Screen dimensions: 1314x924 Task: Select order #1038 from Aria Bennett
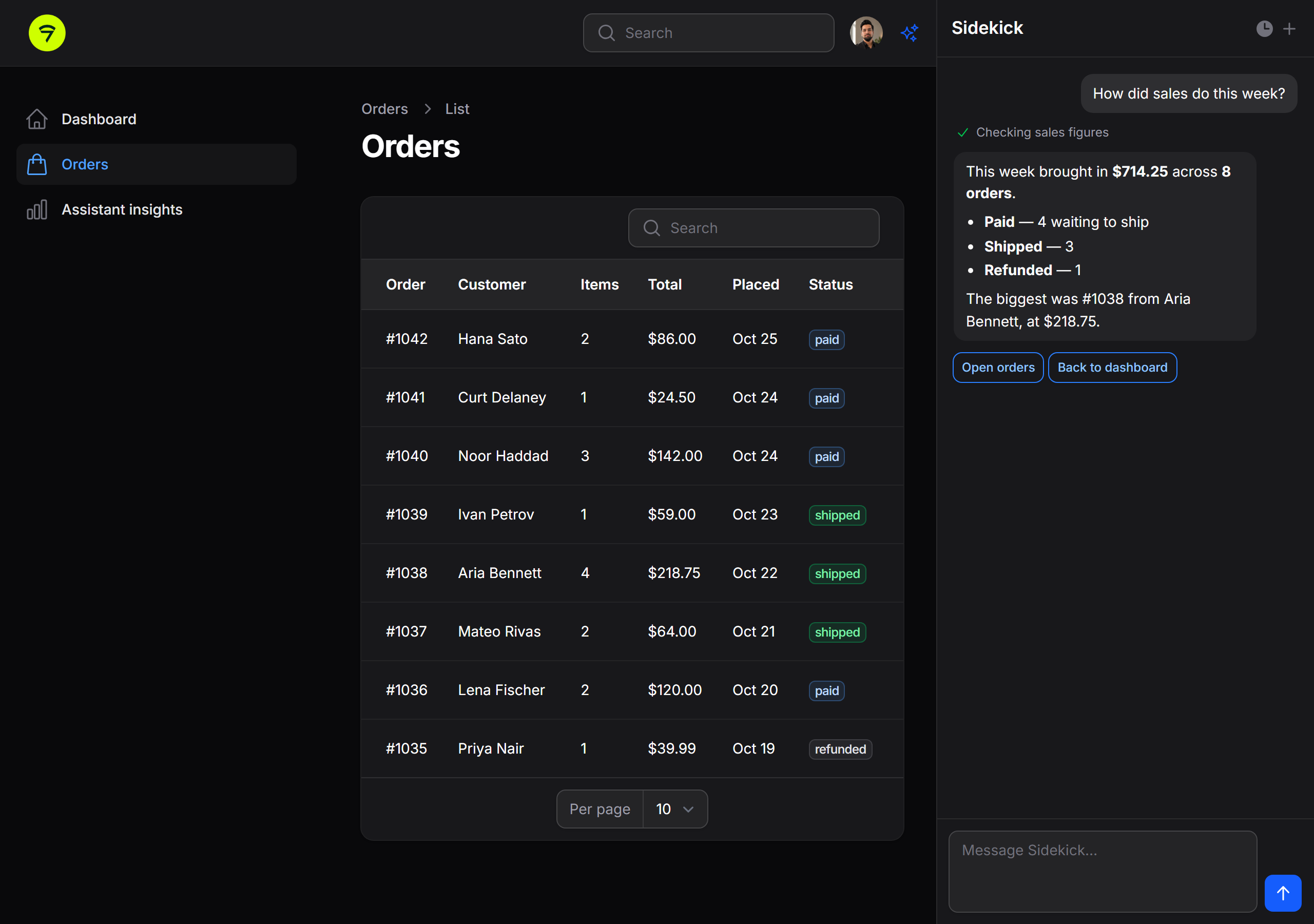[632, 573]
